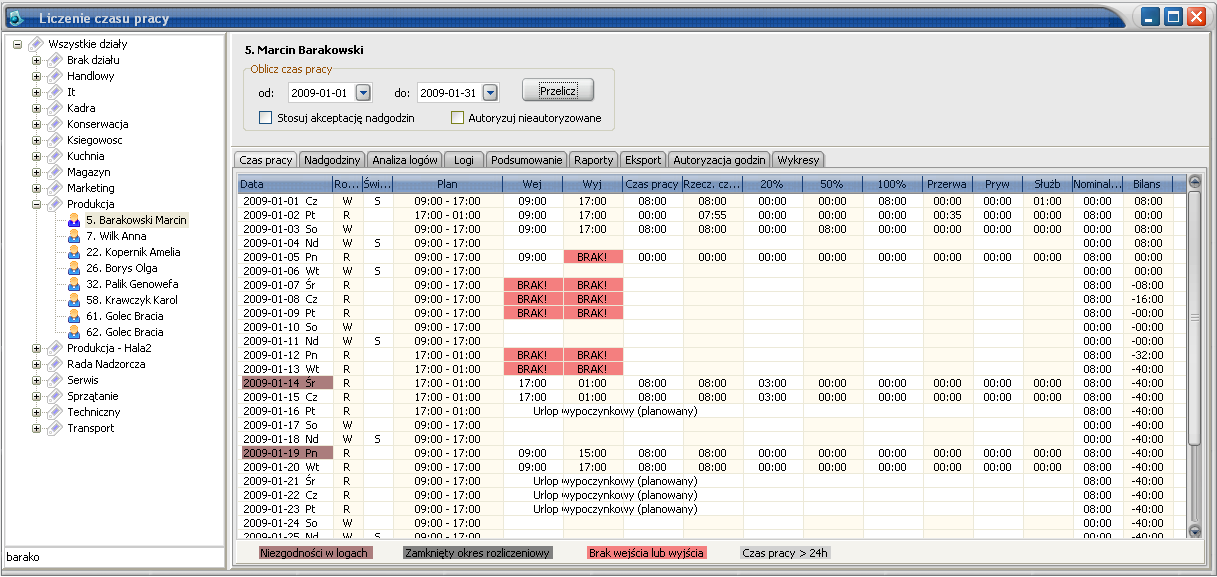This screenshot has width=1217, height=577.
Task: Click the person icon beside 62. Golec Bracia
Action: click(74, 332)
